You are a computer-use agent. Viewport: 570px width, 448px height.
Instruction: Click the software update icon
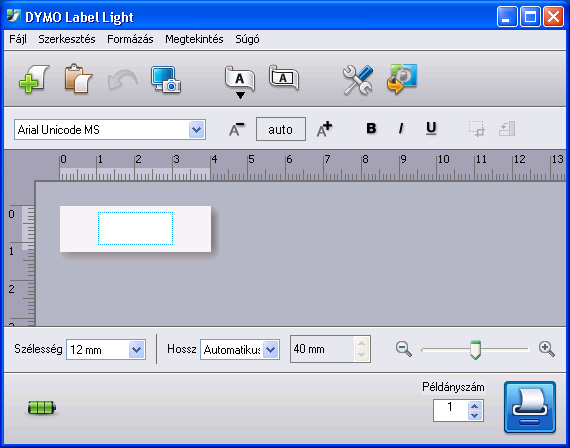[x=402, y=79]
